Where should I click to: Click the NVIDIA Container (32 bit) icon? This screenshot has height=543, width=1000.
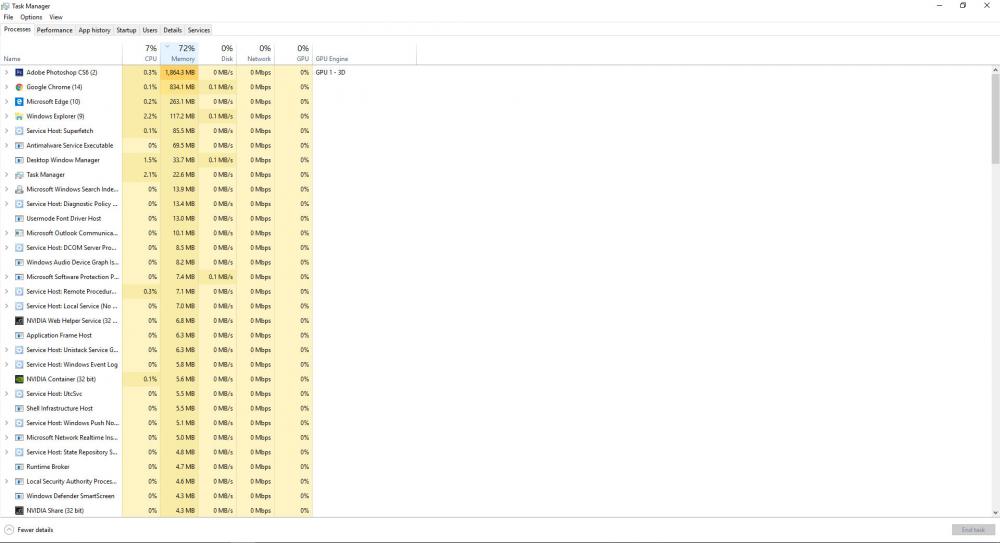coord(19,379)
